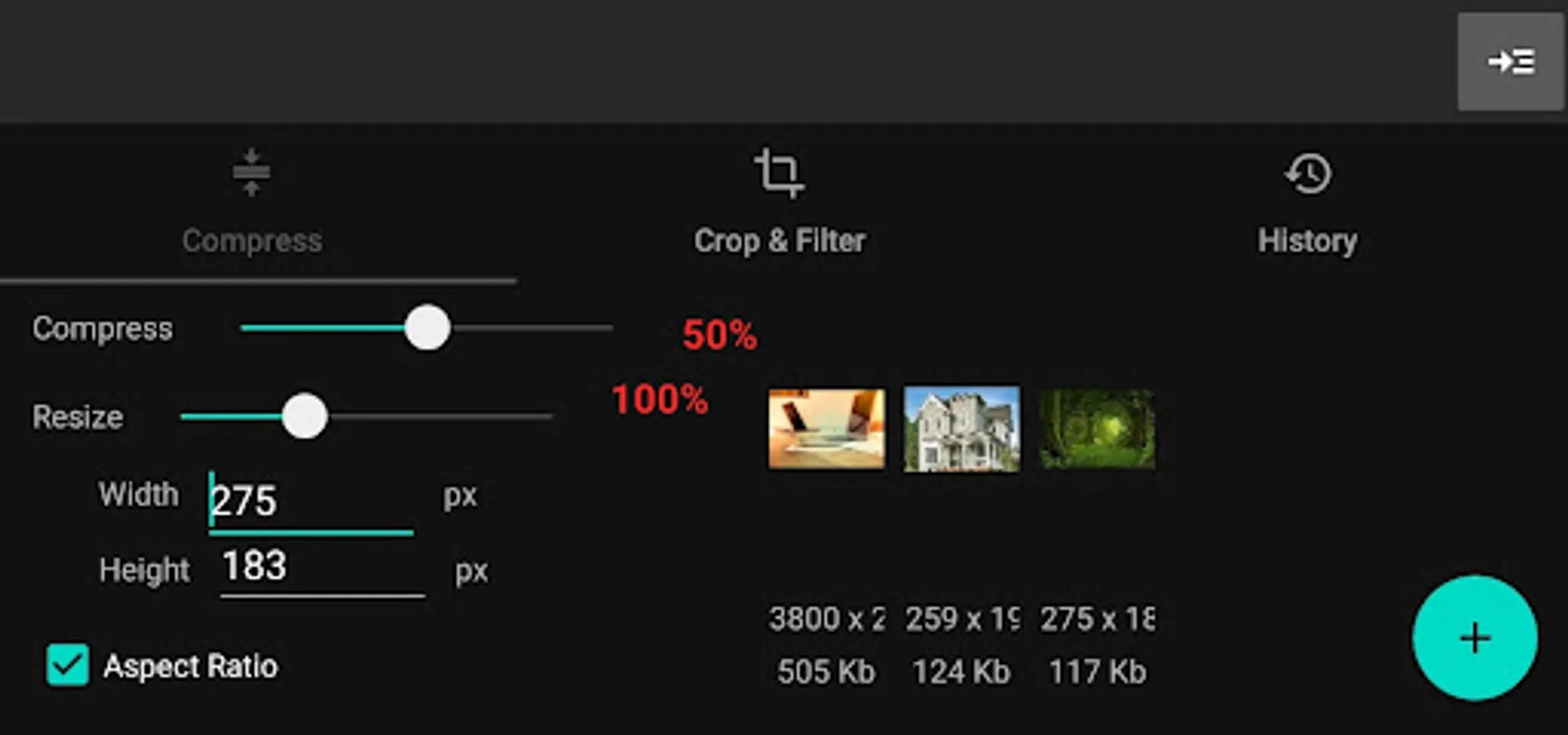Click the Compress slider handle
This screenshot has width=1568, height=735.
(427, 328)
